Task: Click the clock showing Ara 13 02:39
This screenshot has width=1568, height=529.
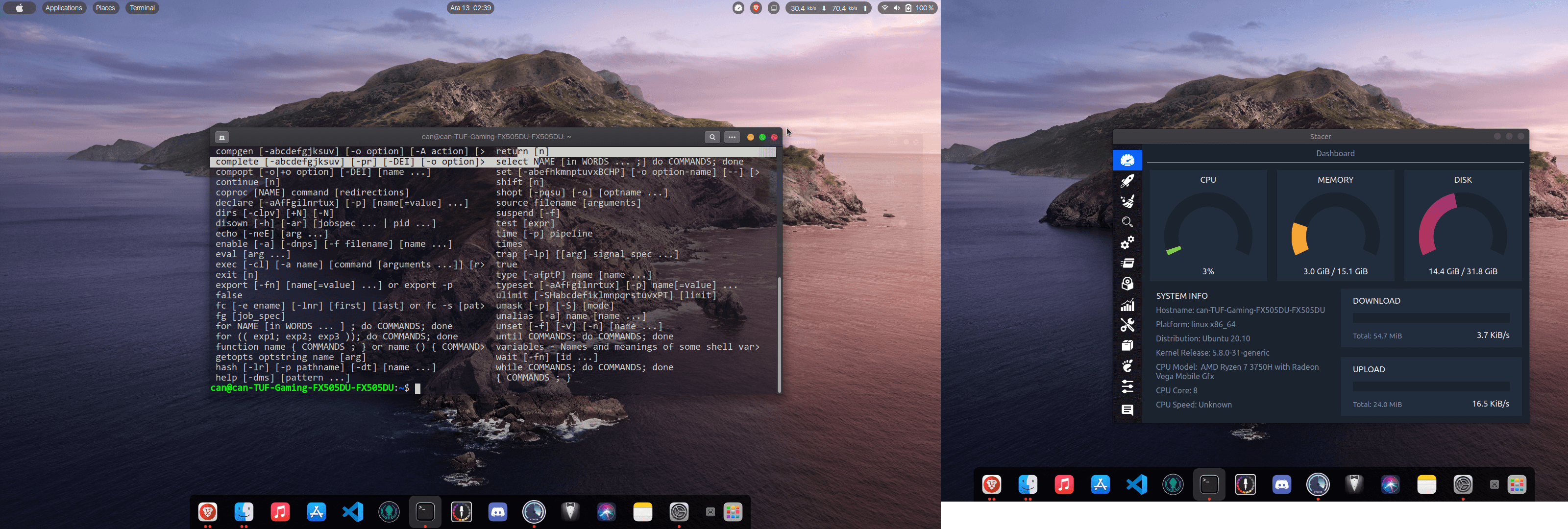Action: pyautogui.click(x=470, y=8)
